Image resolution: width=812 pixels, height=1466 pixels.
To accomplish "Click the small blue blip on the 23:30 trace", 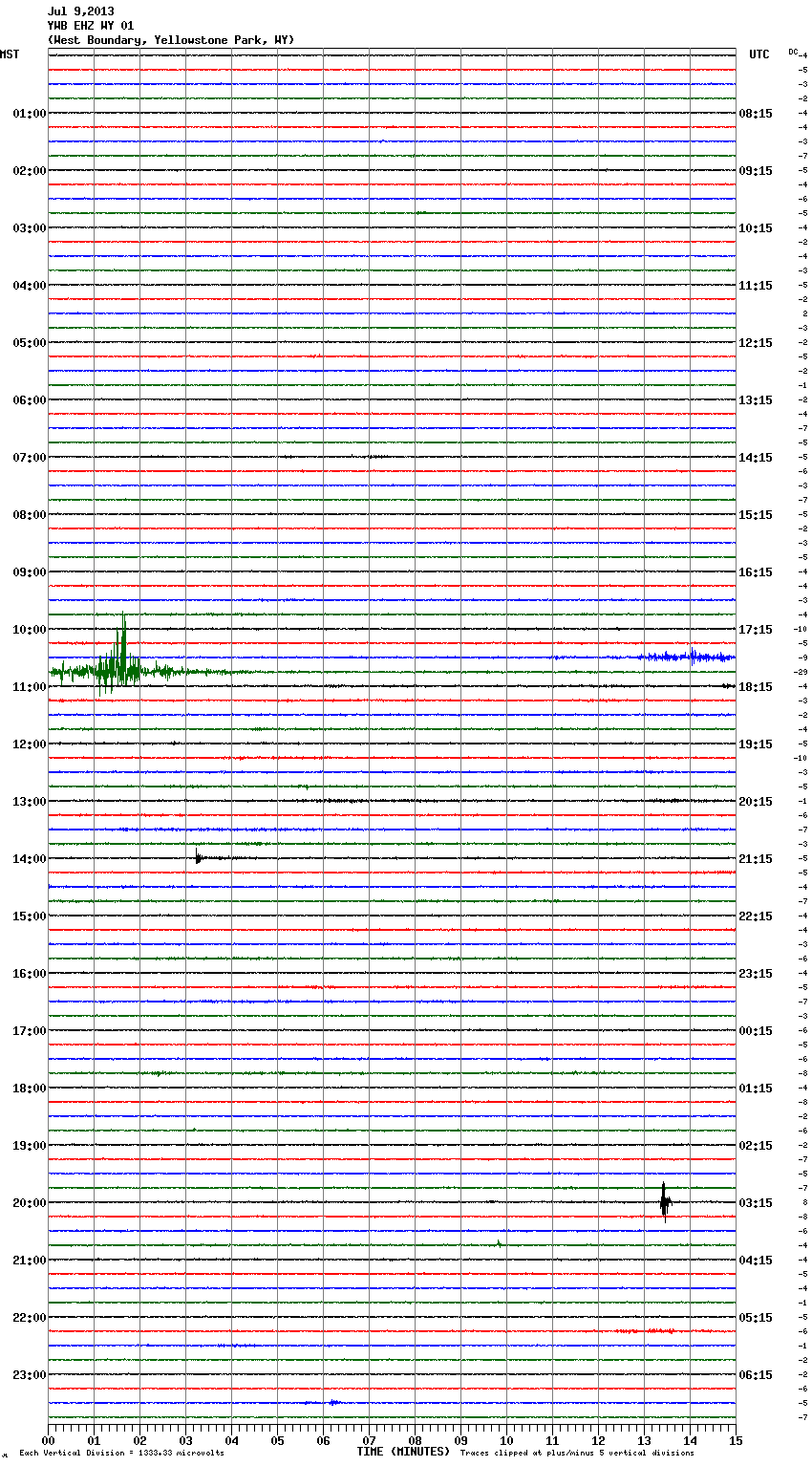I will click(x=332, y=1402).
